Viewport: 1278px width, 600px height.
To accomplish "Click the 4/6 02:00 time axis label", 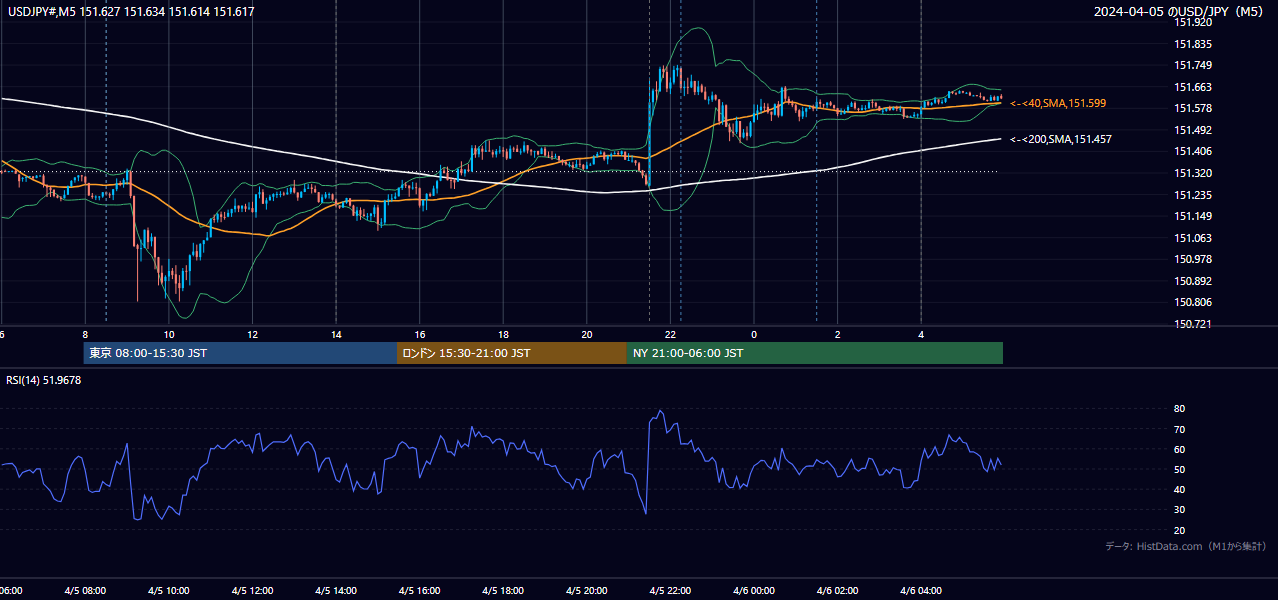I will 838,591.
